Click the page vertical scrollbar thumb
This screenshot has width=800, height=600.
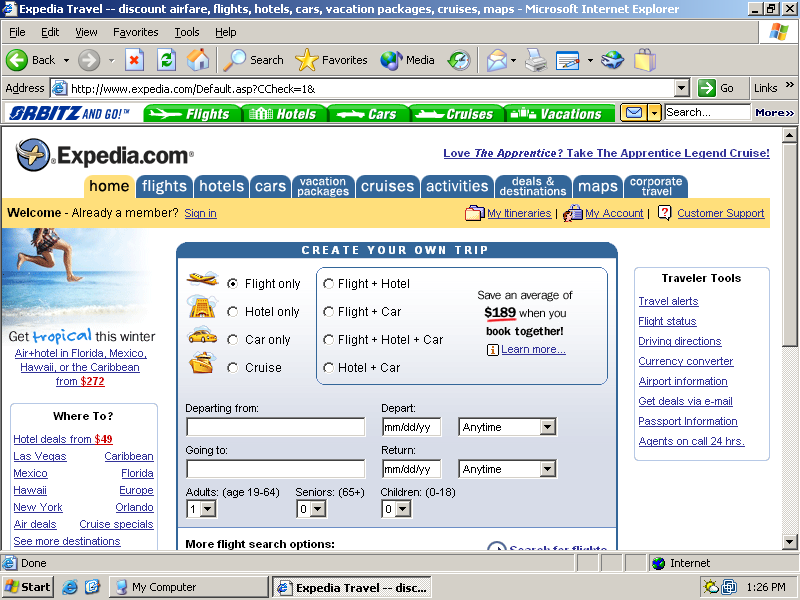[789, 245]
